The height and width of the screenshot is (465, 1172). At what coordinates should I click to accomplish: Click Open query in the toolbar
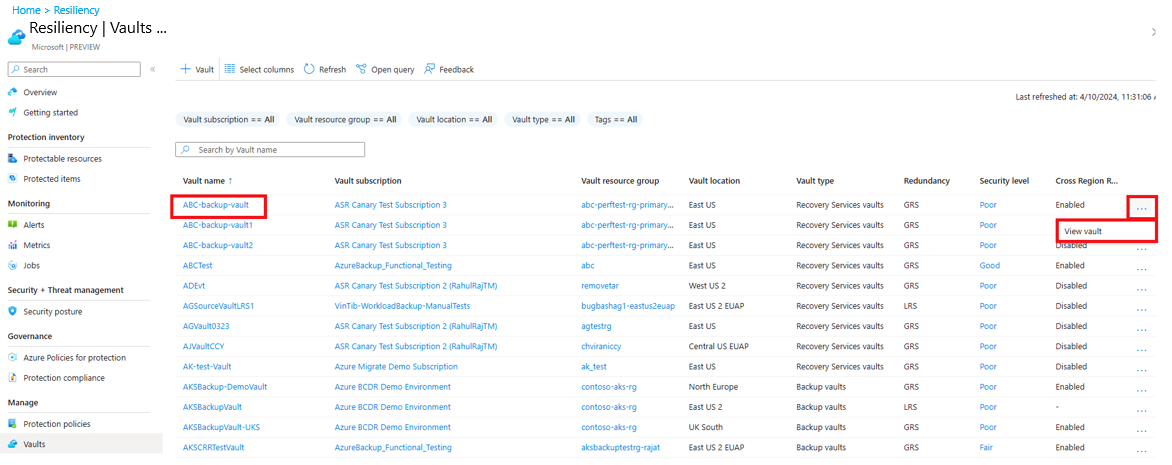click(385, 69)
